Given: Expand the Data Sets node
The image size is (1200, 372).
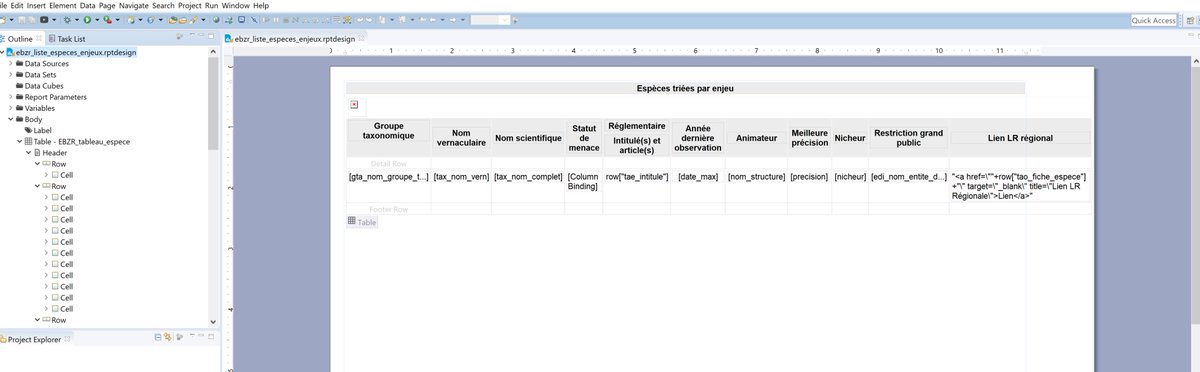Looking at the screenshot, I should pyautogui.click(x=10, y=74).
